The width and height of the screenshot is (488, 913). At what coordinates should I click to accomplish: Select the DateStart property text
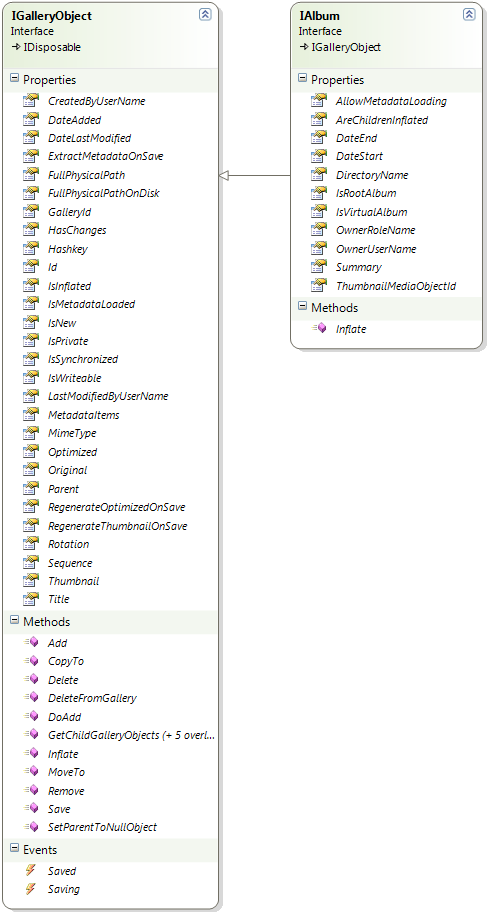[x=359, y=156]
